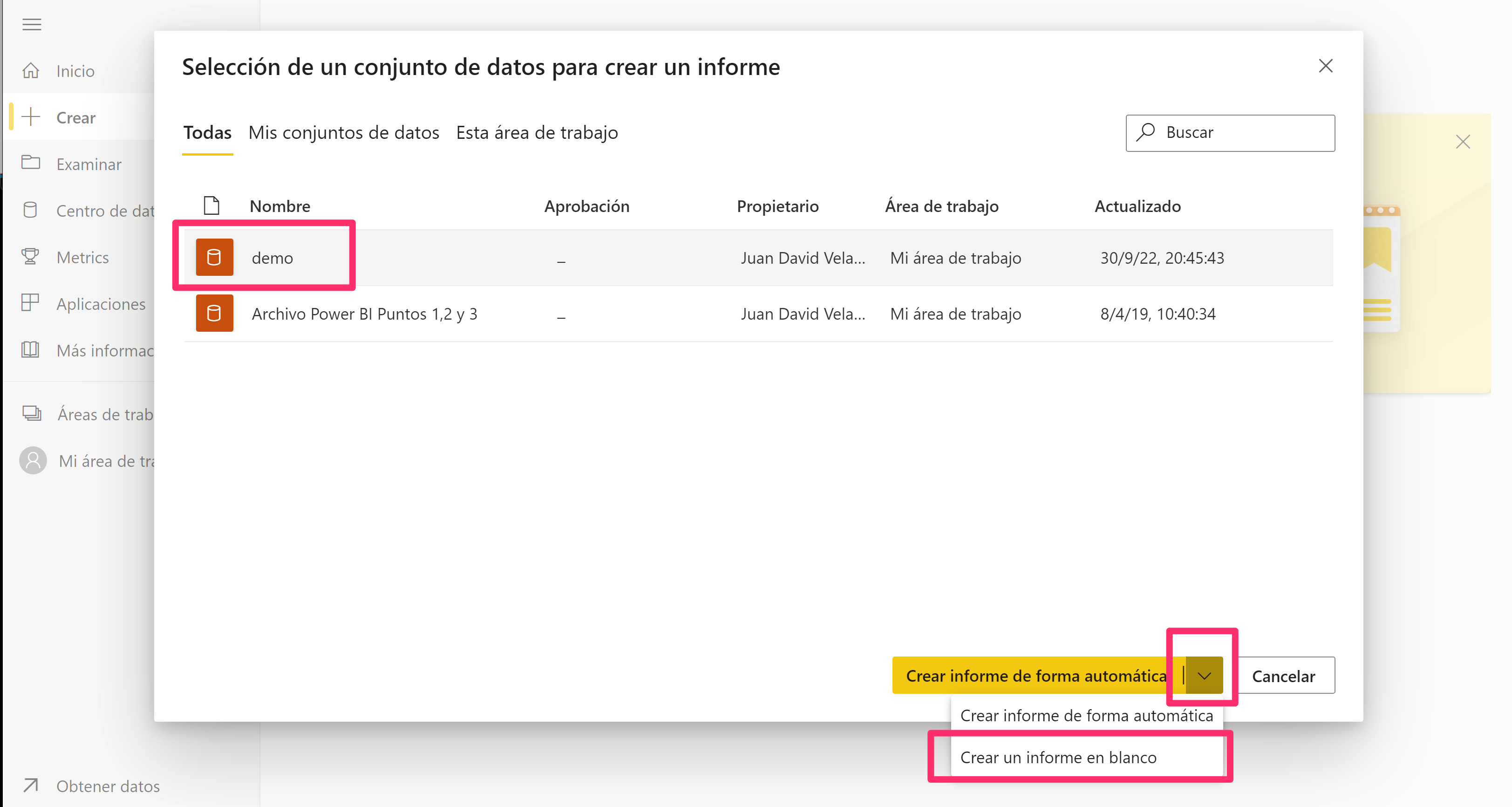Click the Centro de datos cylinder icon
Image resolution: width=1512 pixels, height=807 pixels.
(31, 210)
